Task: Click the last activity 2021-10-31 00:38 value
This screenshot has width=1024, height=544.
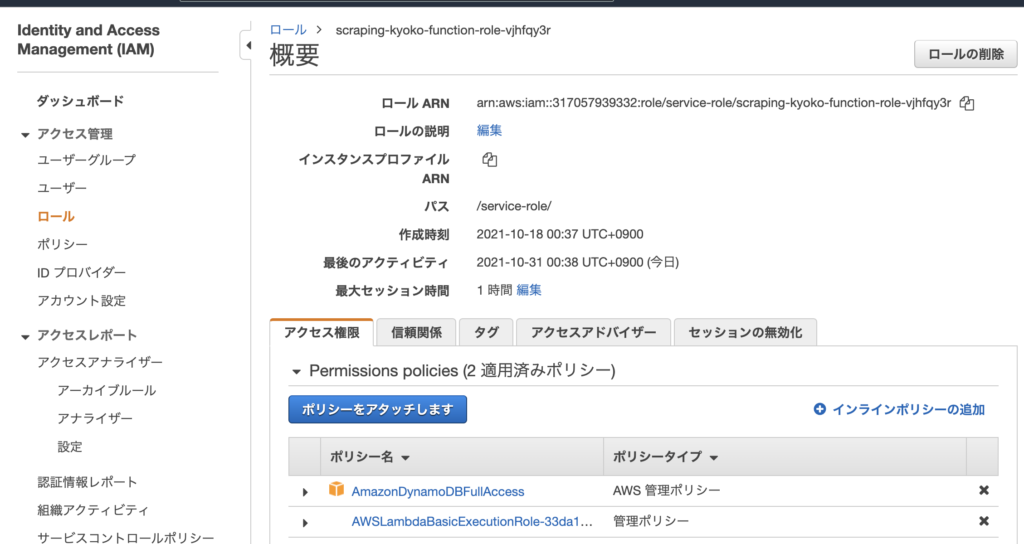Action: pos(577,262)
